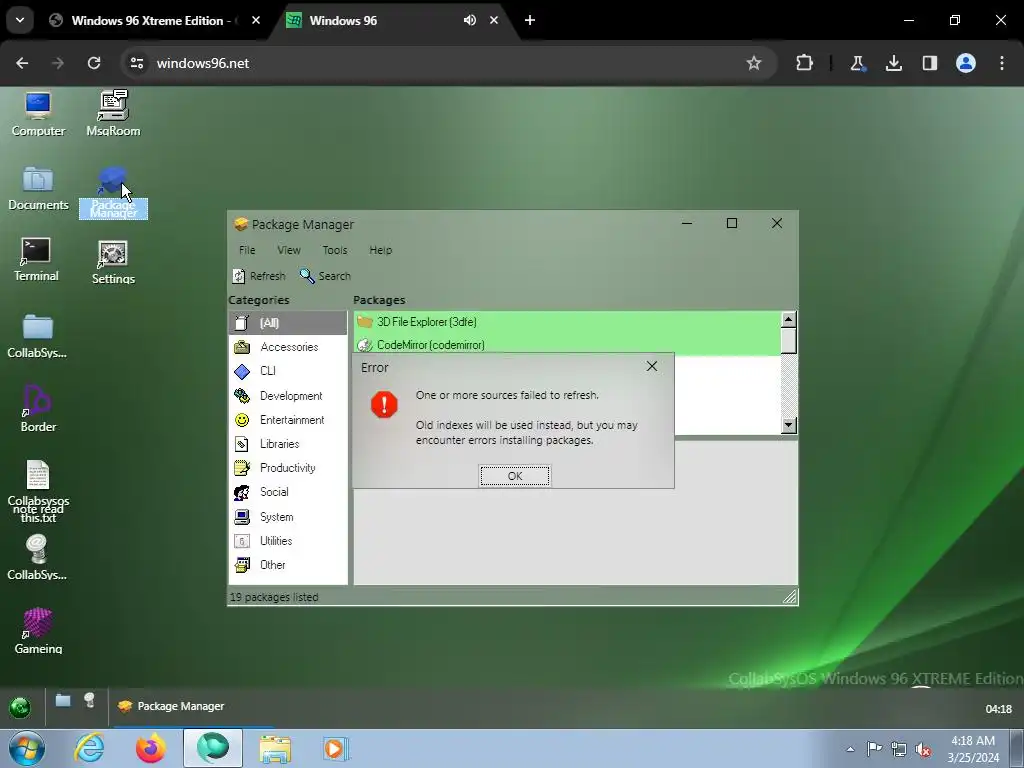
Task: Open the Gameing desktop shortcut
Action: coord(38,631)
